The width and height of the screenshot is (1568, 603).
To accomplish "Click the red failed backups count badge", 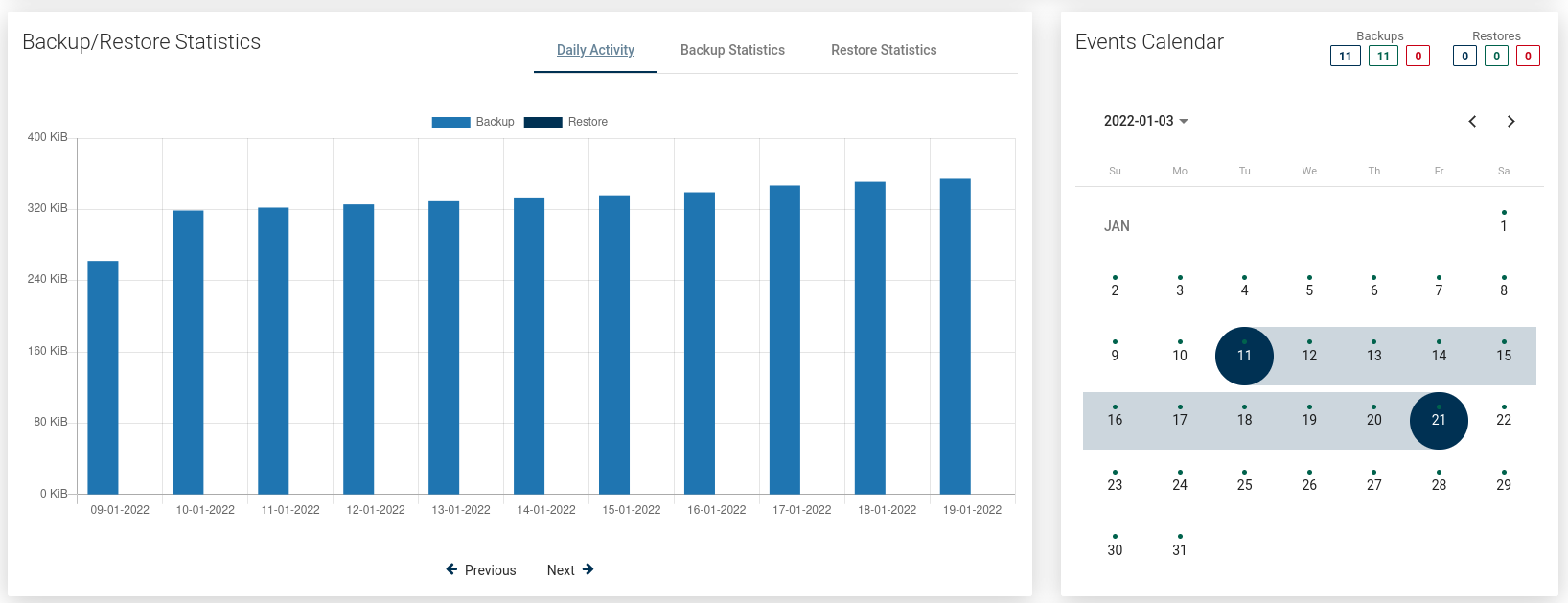I will point(1418,57).
